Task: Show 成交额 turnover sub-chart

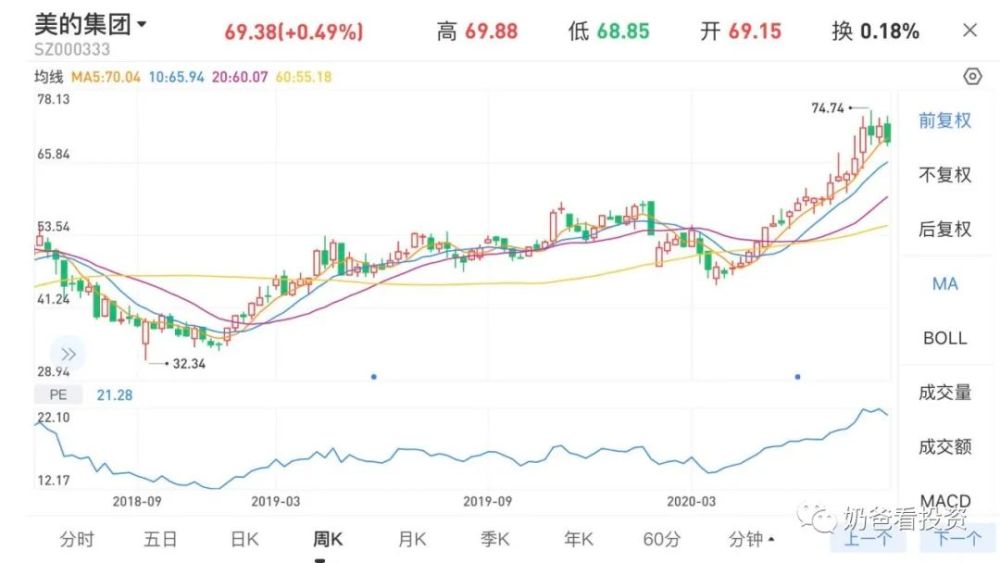Action: click(945, 446)
